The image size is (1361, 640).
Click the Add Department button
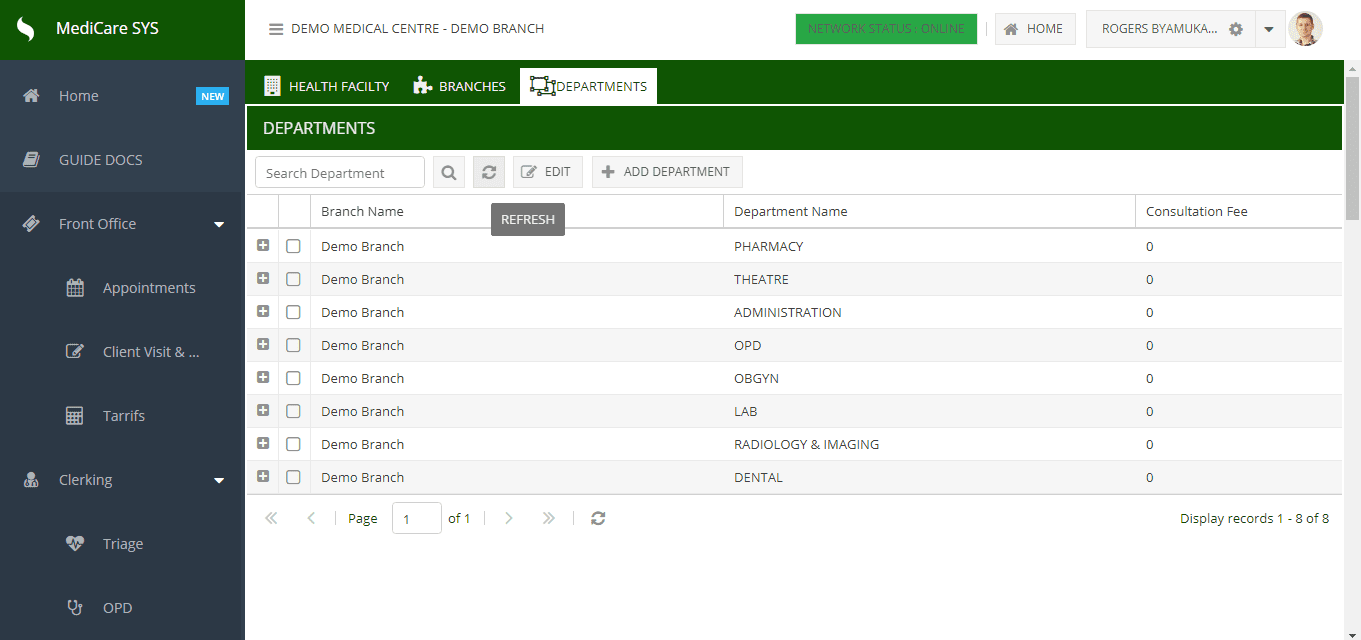pos(667,172)
